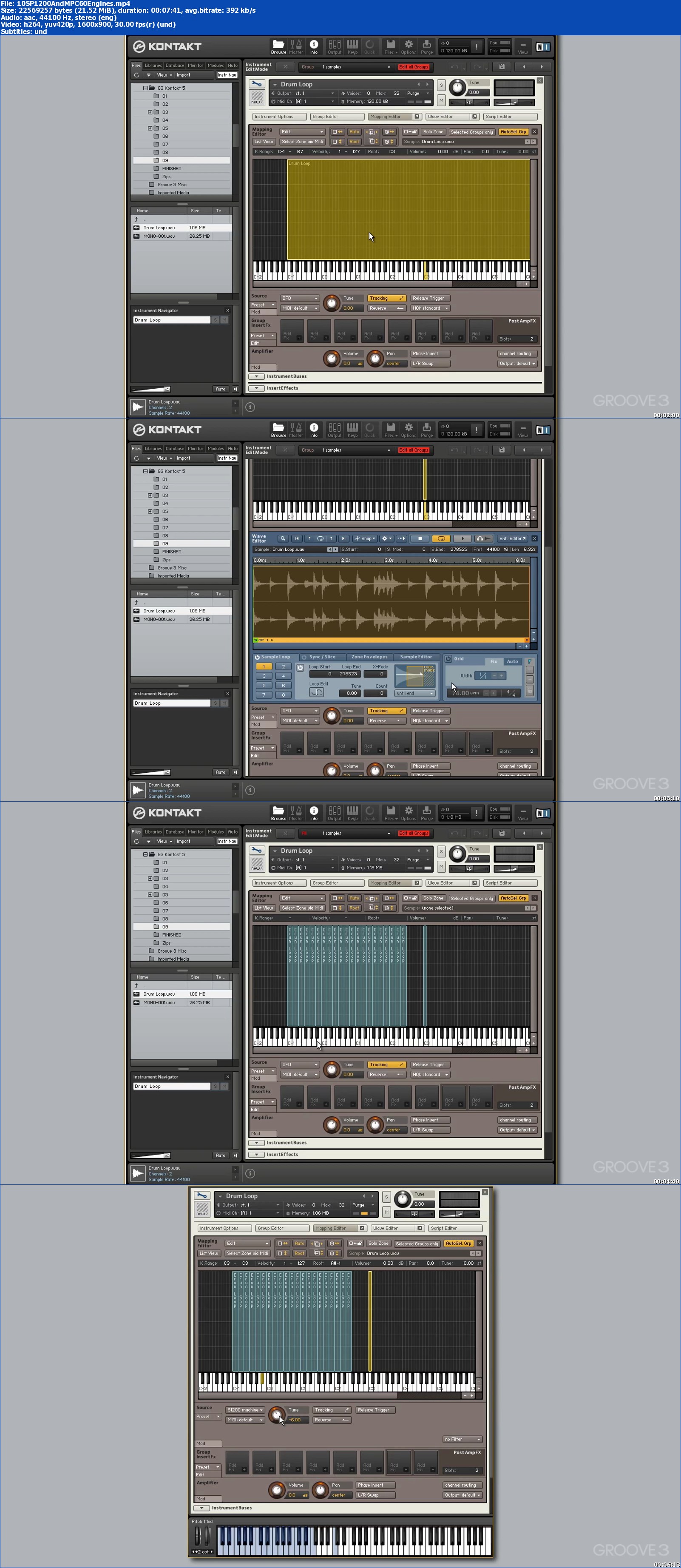Open the no Filter dropdown
The image size is (681, 1568).
pos(462,1439)
